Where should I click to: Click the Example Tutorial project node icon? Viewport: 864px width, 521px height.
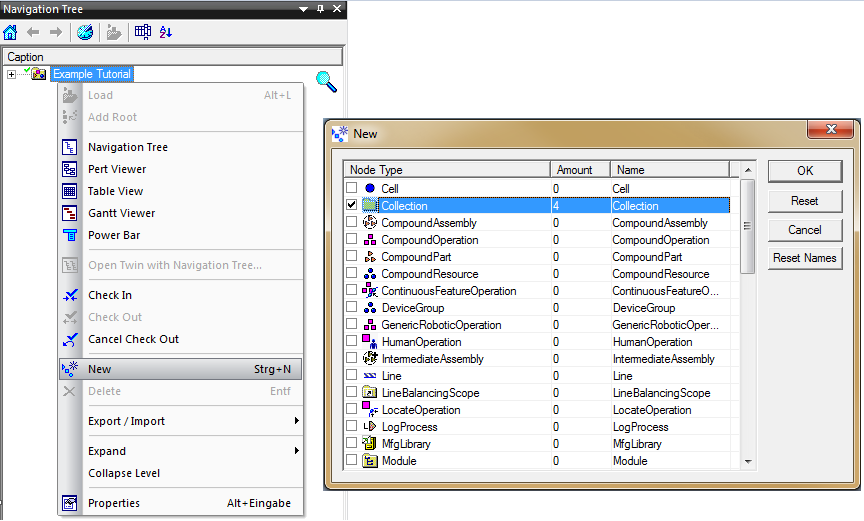click(x=38, y=74)
